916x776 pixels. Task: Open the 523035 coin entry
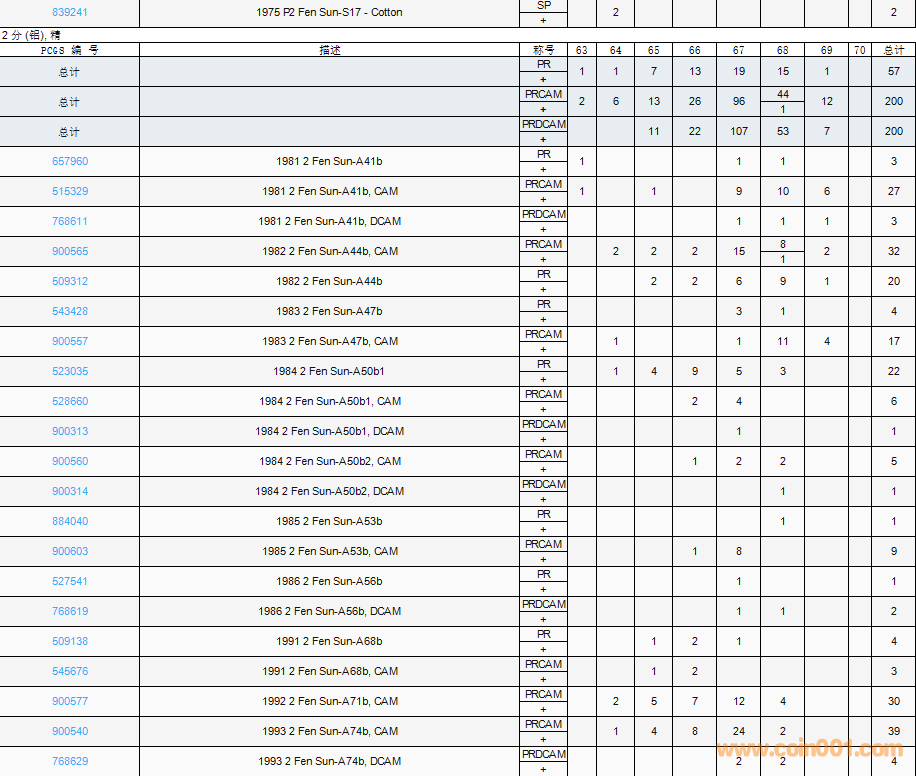69,371
